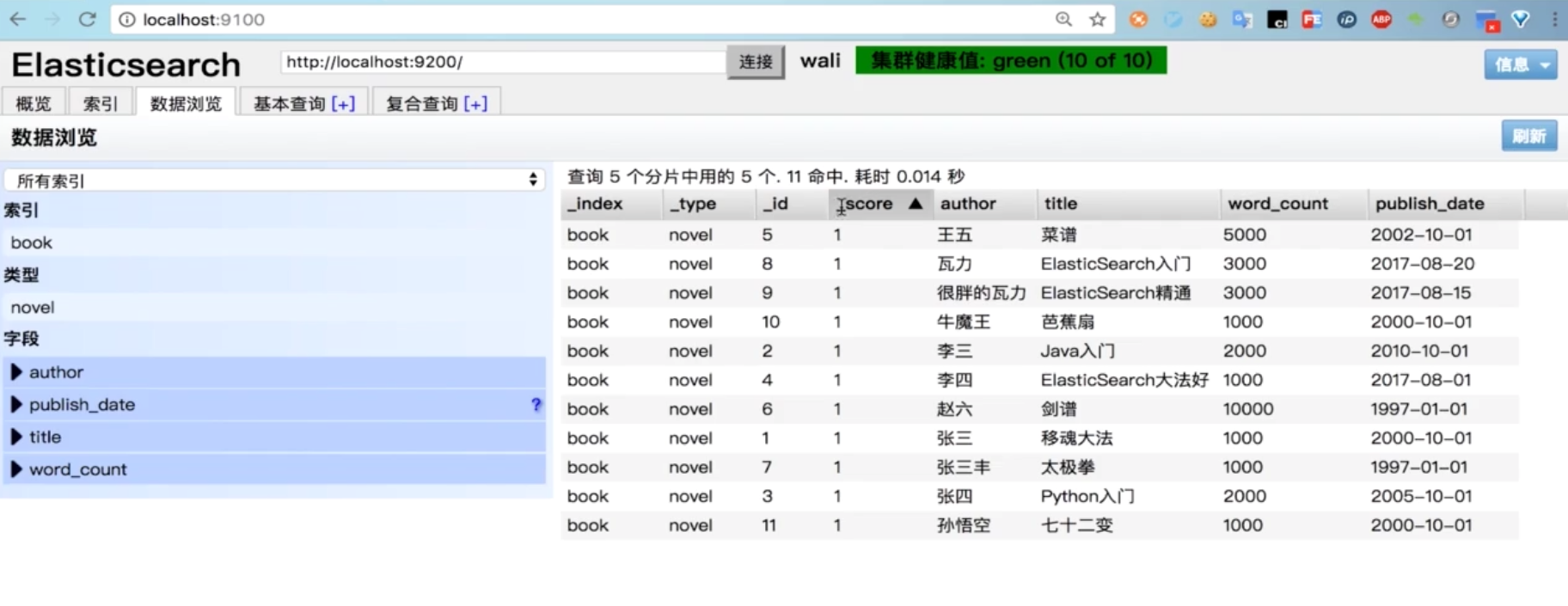Click author cell 很胖的瓦力
Viewport: 1568px width, 606px height.
coord(982,293)
